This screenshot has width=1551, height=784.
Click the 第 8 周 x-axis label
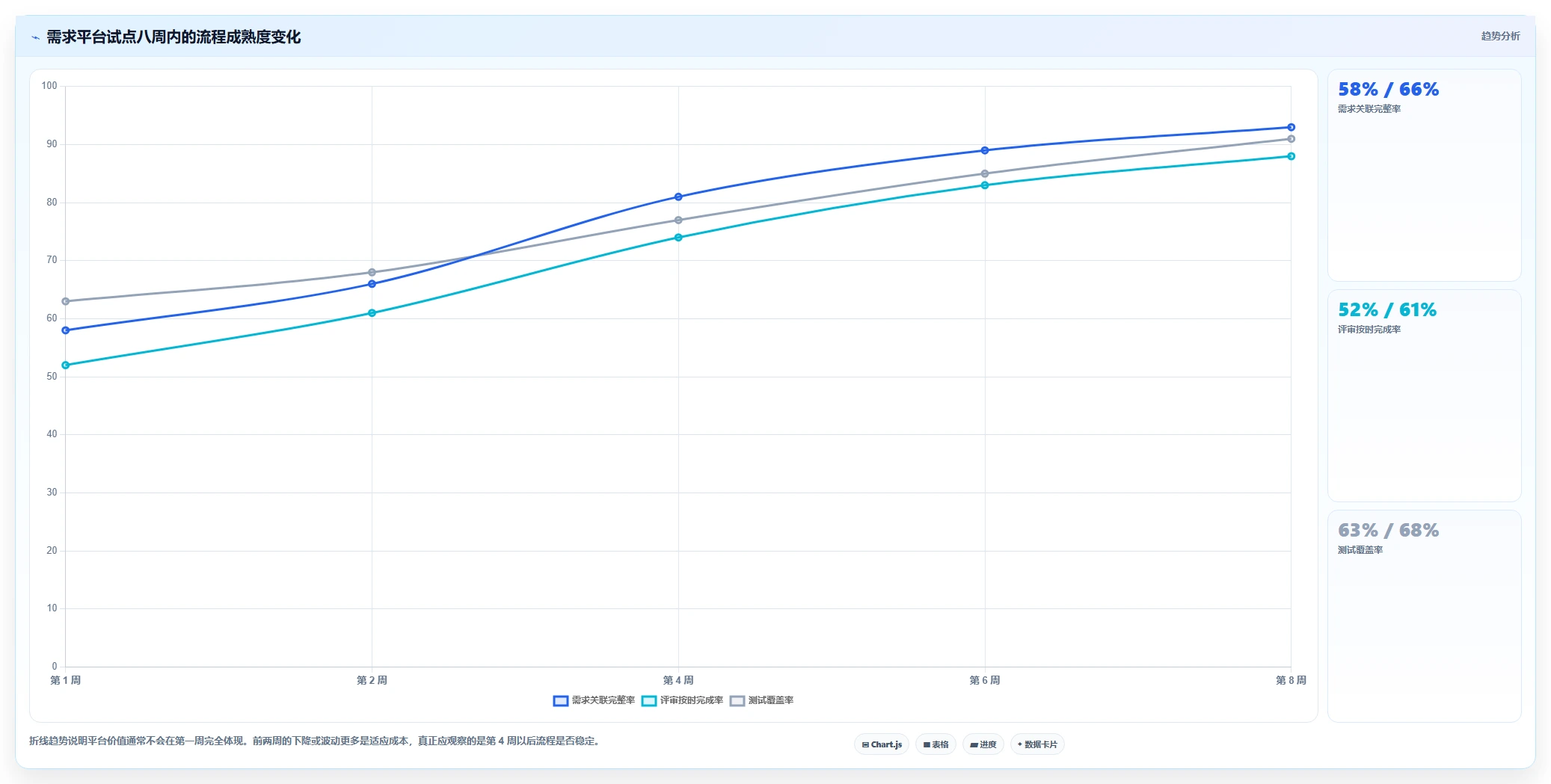click(1292, 680)
